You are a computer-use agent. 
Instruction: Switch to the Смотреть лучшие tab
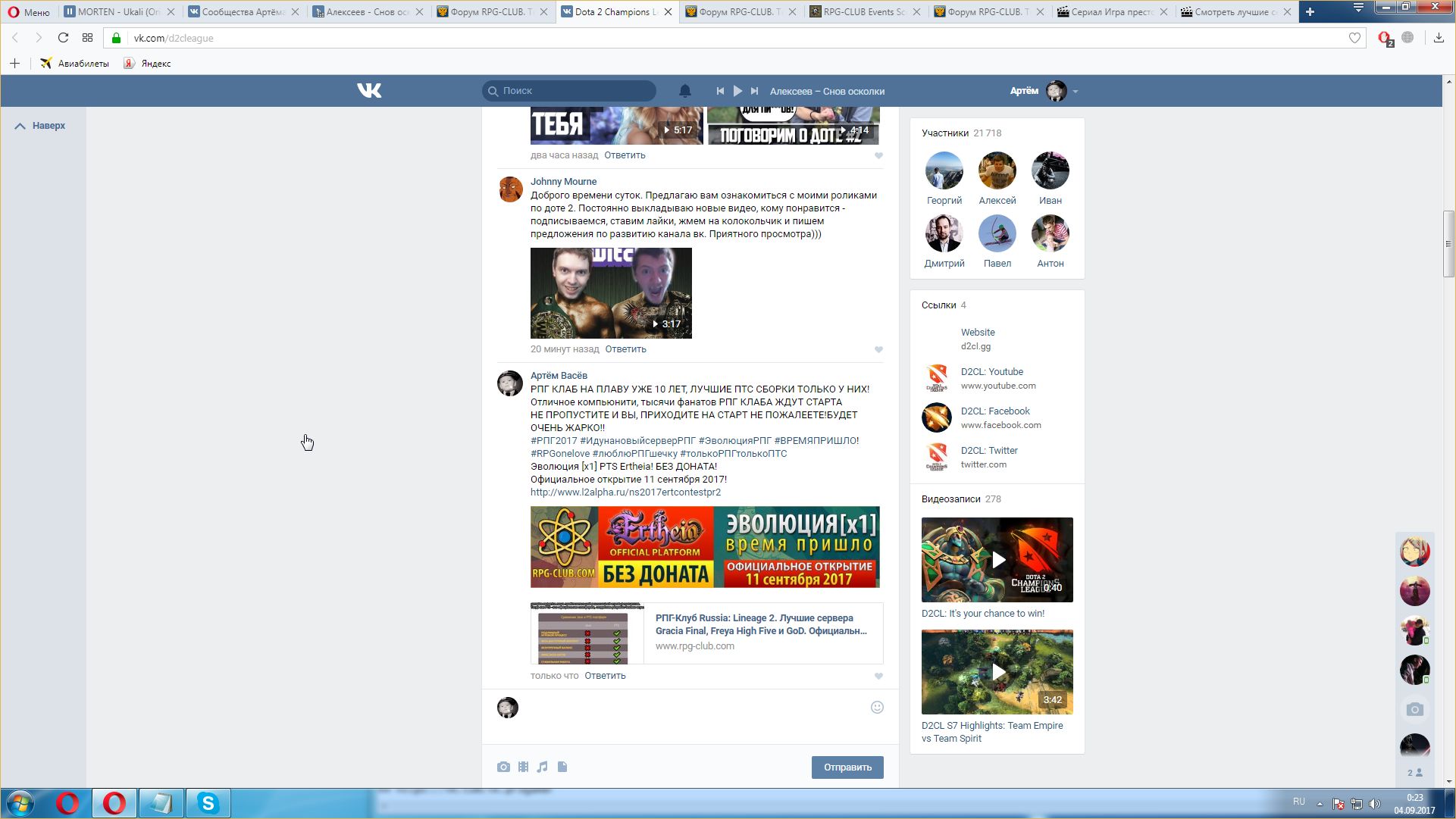1237,12
